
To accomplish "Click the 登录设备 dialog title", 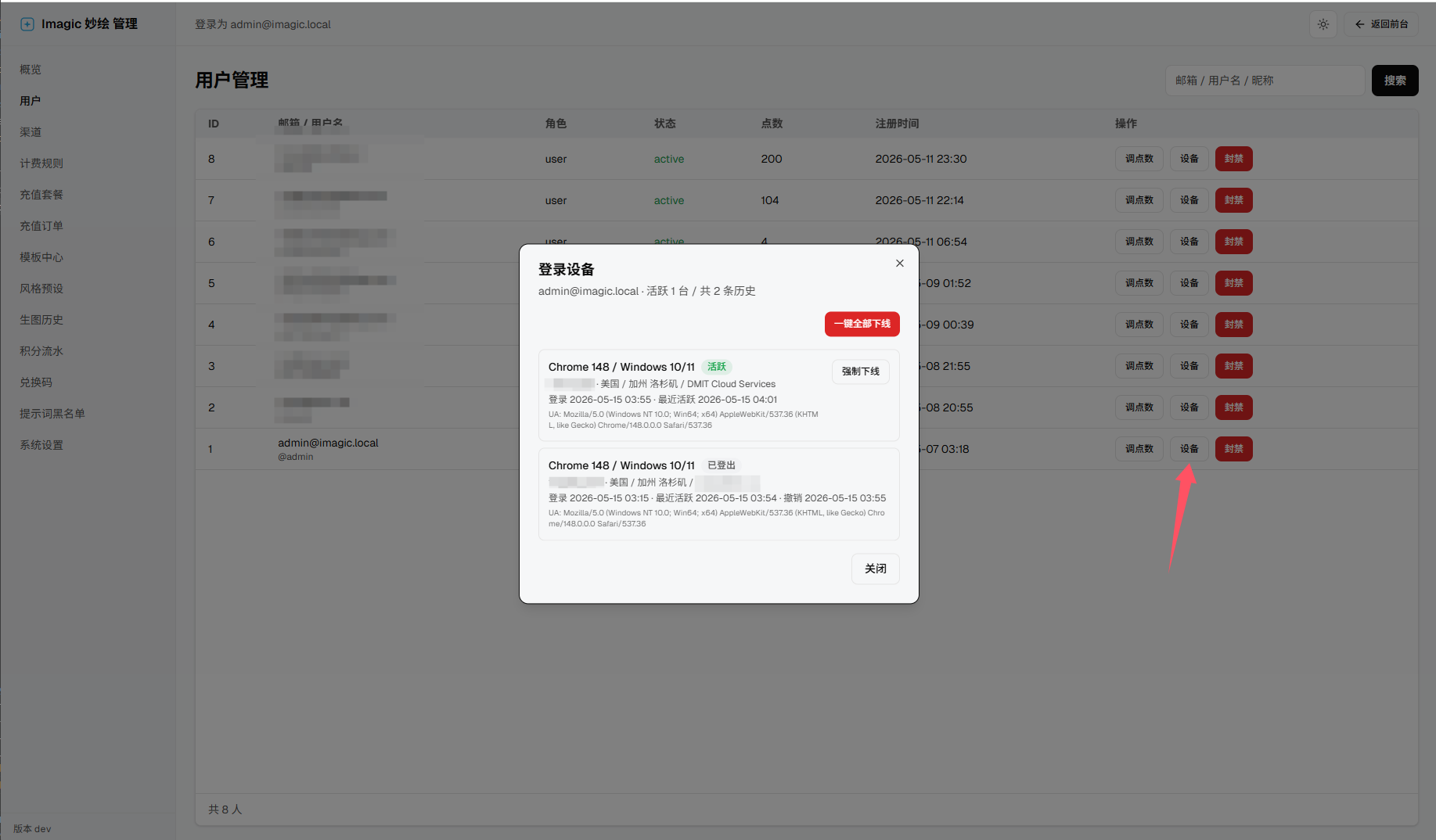I will click(x=567, y=270).
